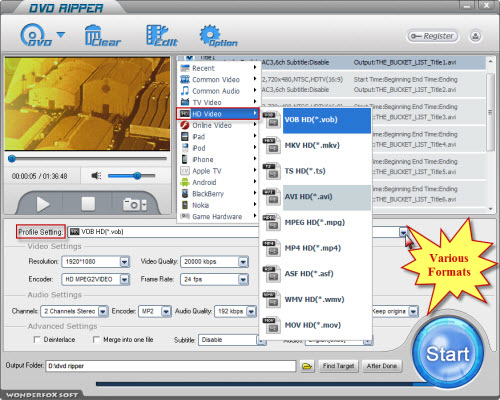Viewport: 500px width, 400px height.
Task: Choose WMV HD(*.wmv) format
Action: pos(317,300)
